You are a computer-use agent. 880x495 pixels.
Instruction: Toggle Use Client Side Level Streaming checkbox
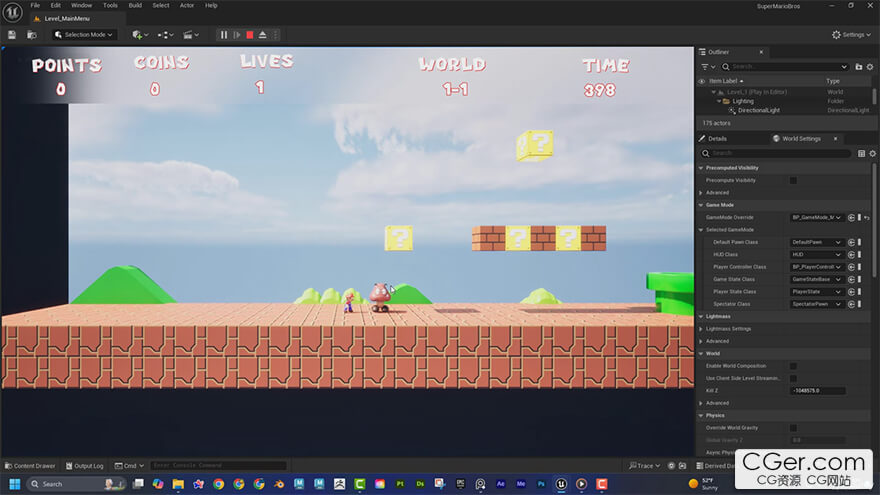tap(793, 378)
